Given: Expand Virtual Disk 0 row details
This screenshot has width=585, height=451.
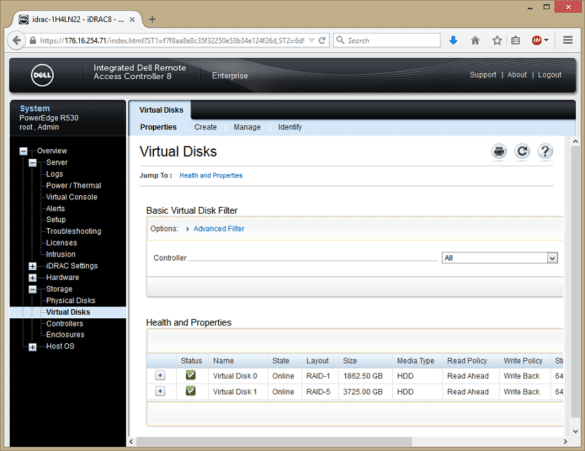Looking at the screenshot, I should tap(160, 375).
